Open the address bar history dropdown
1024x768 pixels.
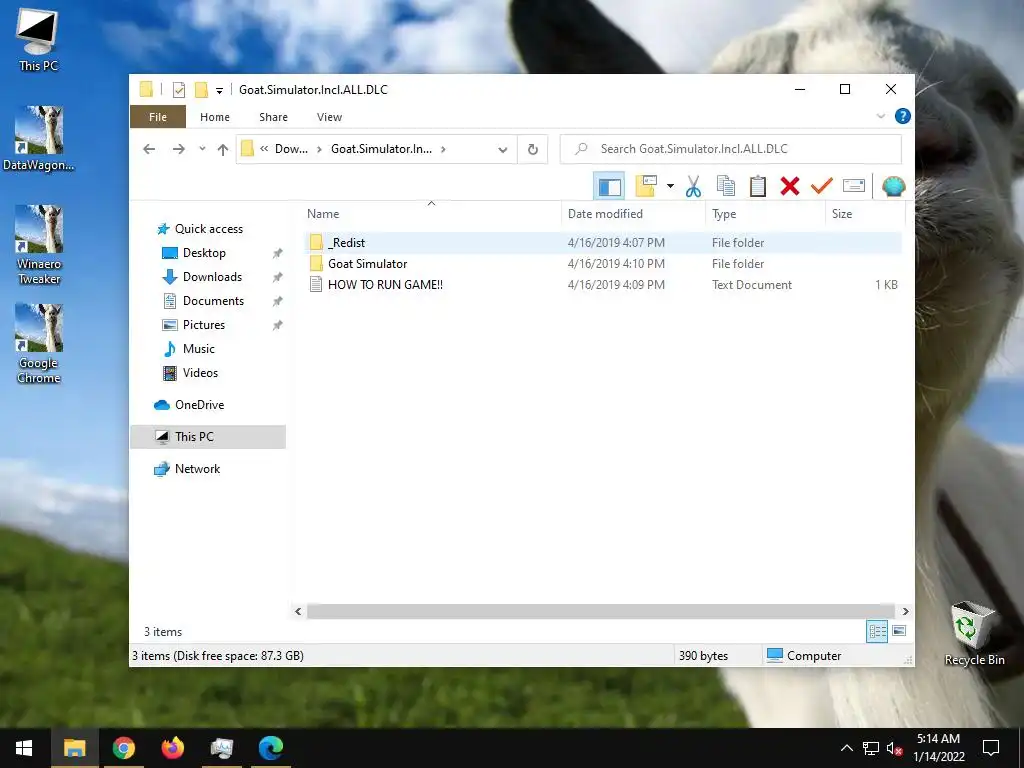(502, 150)
